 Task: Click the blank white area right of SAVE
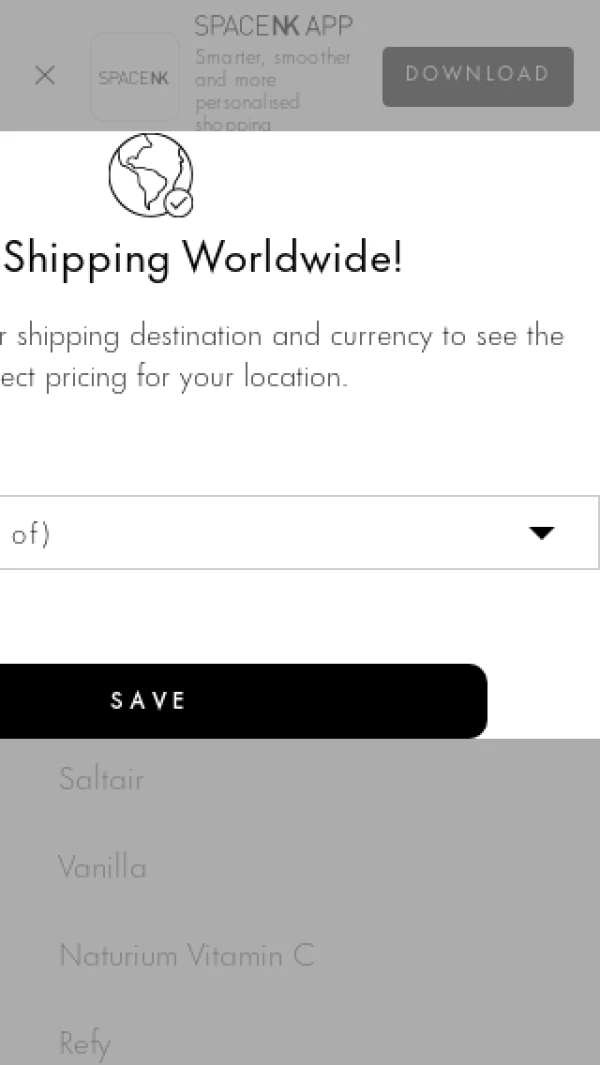point(545,700)
